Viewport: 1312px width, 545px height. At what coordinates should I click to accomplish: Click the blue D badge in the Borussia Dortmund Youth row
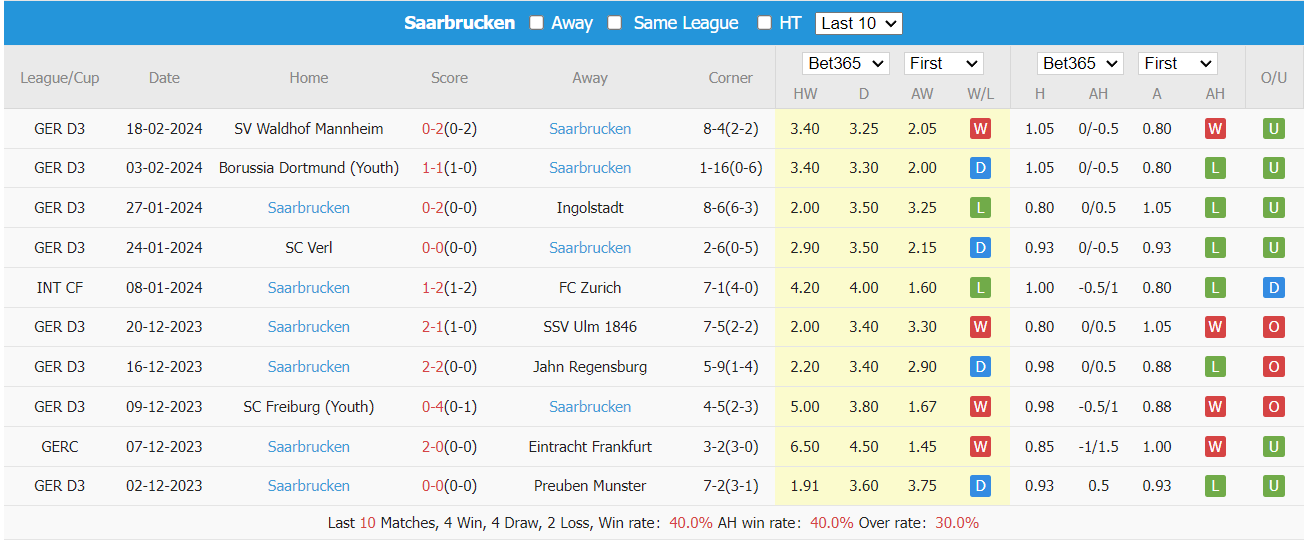coord(980,168)
